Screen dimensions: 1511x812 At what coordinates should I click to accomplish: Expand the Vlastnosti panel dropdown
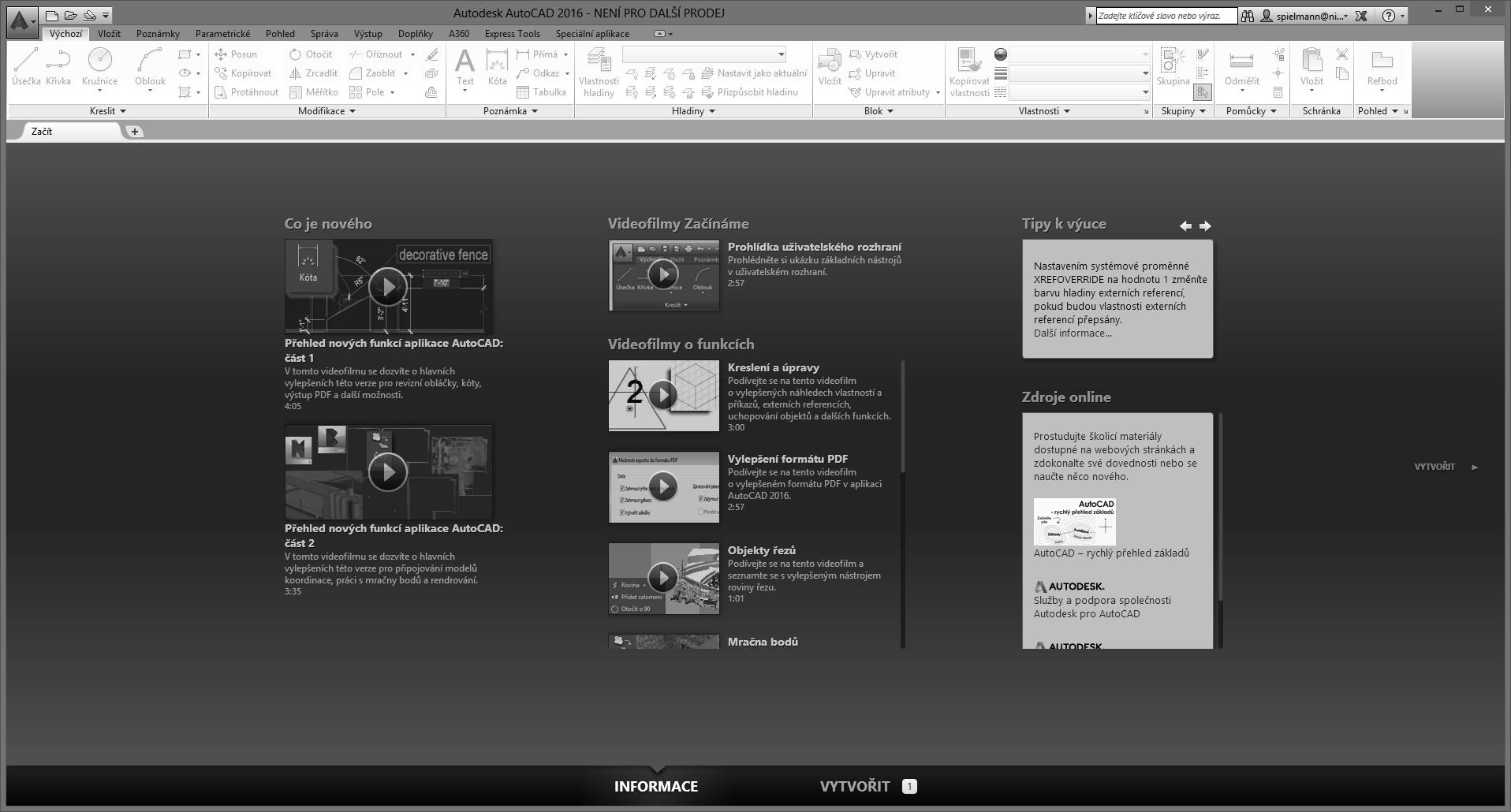[x=1044, y=111]
